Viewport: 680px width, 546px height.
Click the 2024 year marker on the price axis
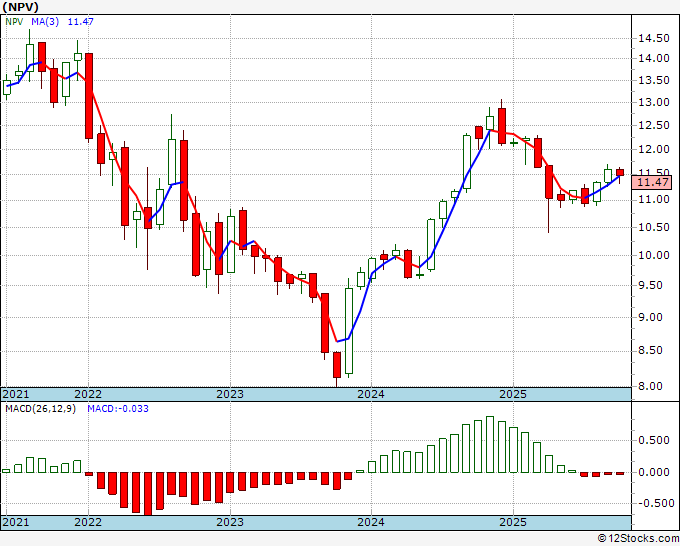point(371,394)
